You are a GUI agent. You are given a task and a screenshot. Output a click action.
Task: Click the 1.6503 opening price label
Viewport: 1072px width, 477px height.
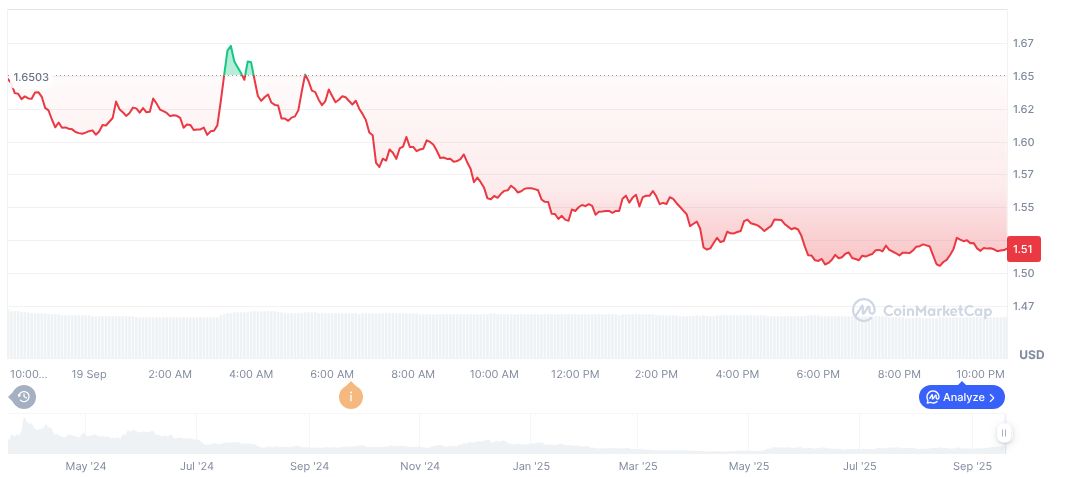[31, 76]
